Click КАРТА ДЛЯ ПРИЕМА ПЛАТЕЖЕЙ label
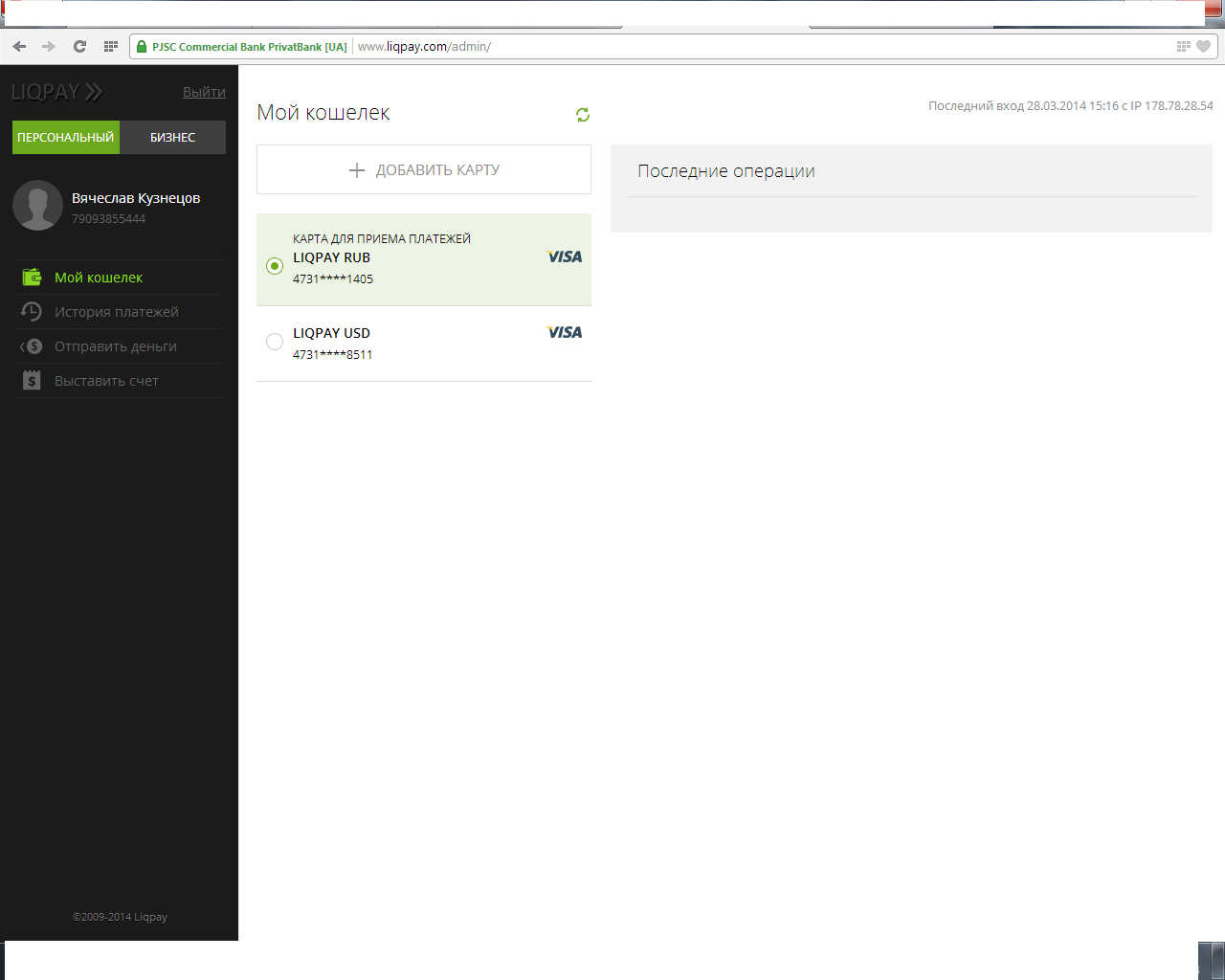Viewport: 1225px width, 980px height. point(382,239)
